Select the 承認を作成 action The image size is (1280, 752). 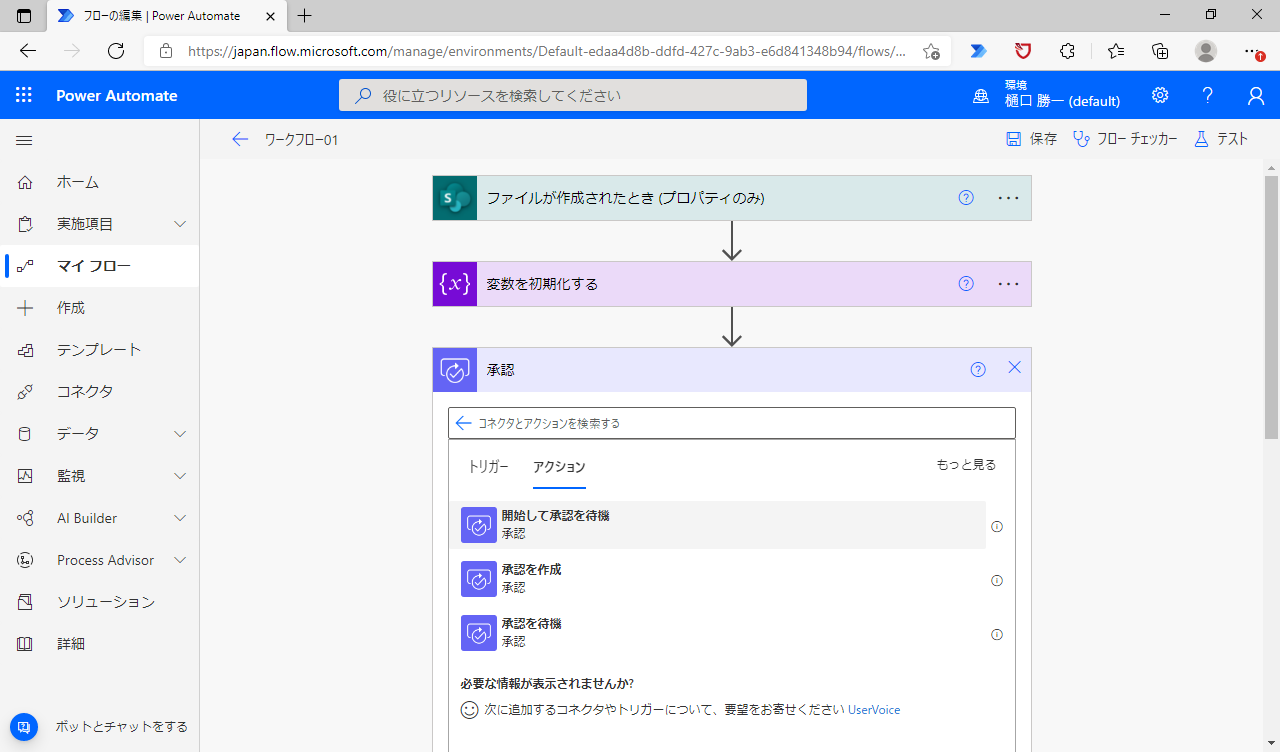[717, 579]
